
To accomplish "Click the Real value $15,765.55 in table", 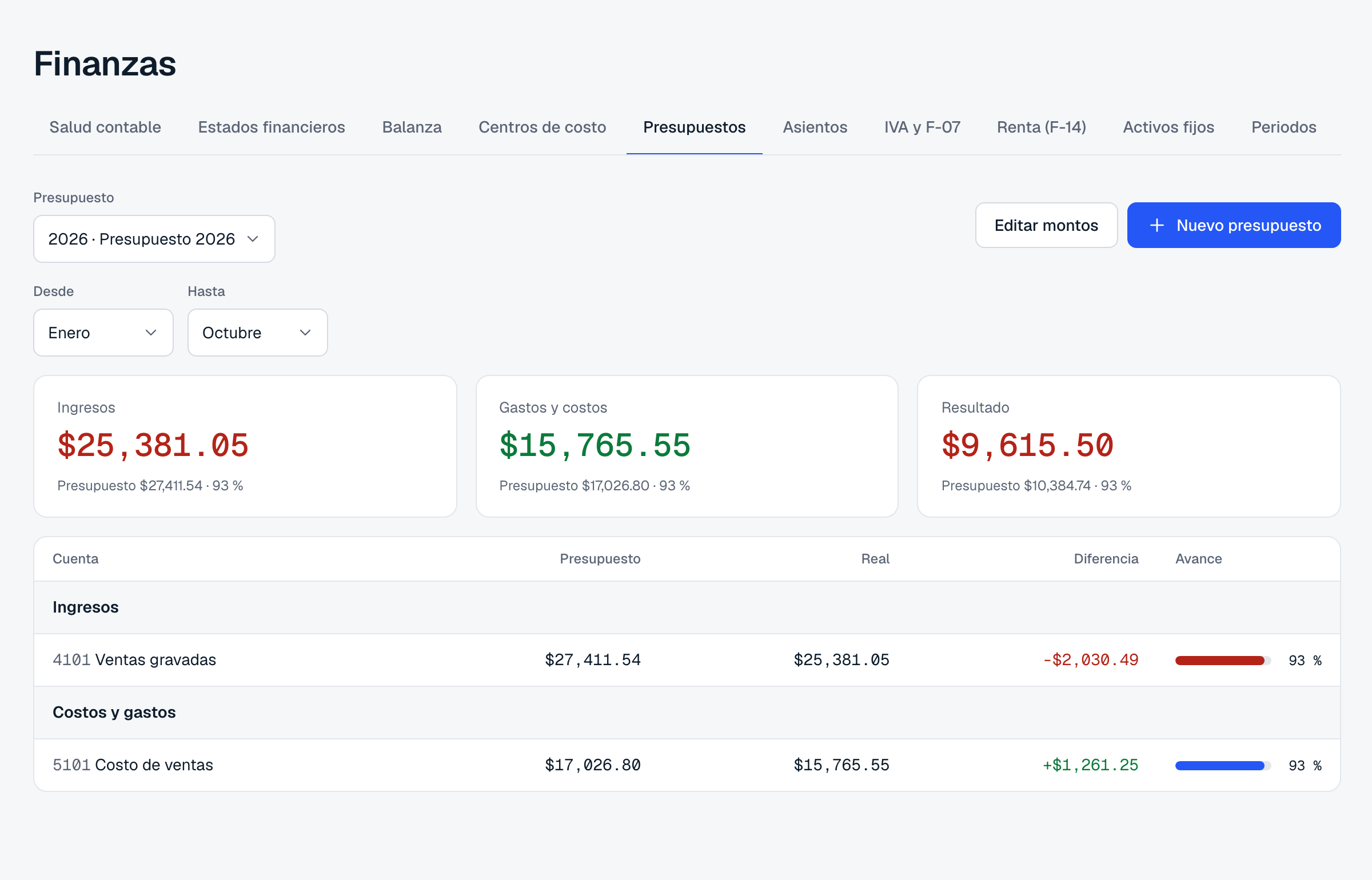I will click(x=841, y=765).
